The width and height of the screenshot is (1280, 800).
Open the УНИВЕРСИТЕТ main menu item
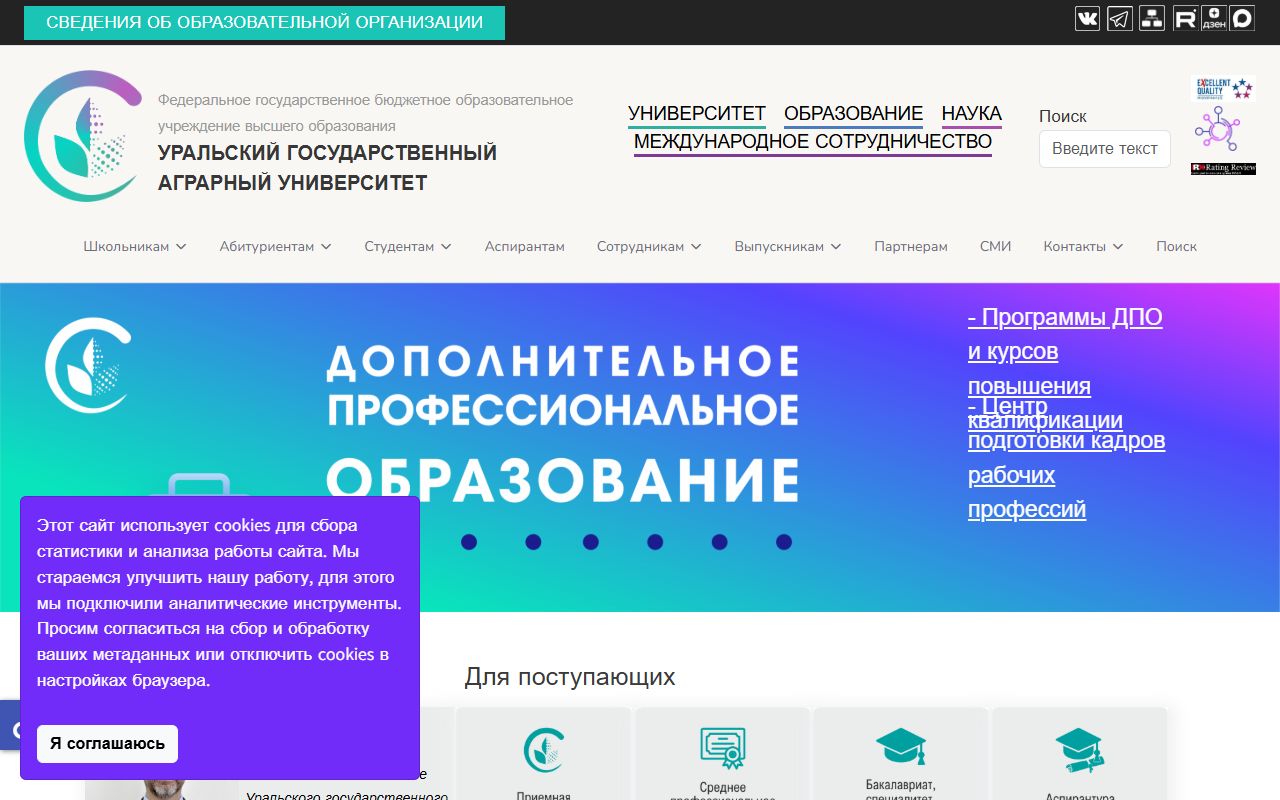pos(697,114)
